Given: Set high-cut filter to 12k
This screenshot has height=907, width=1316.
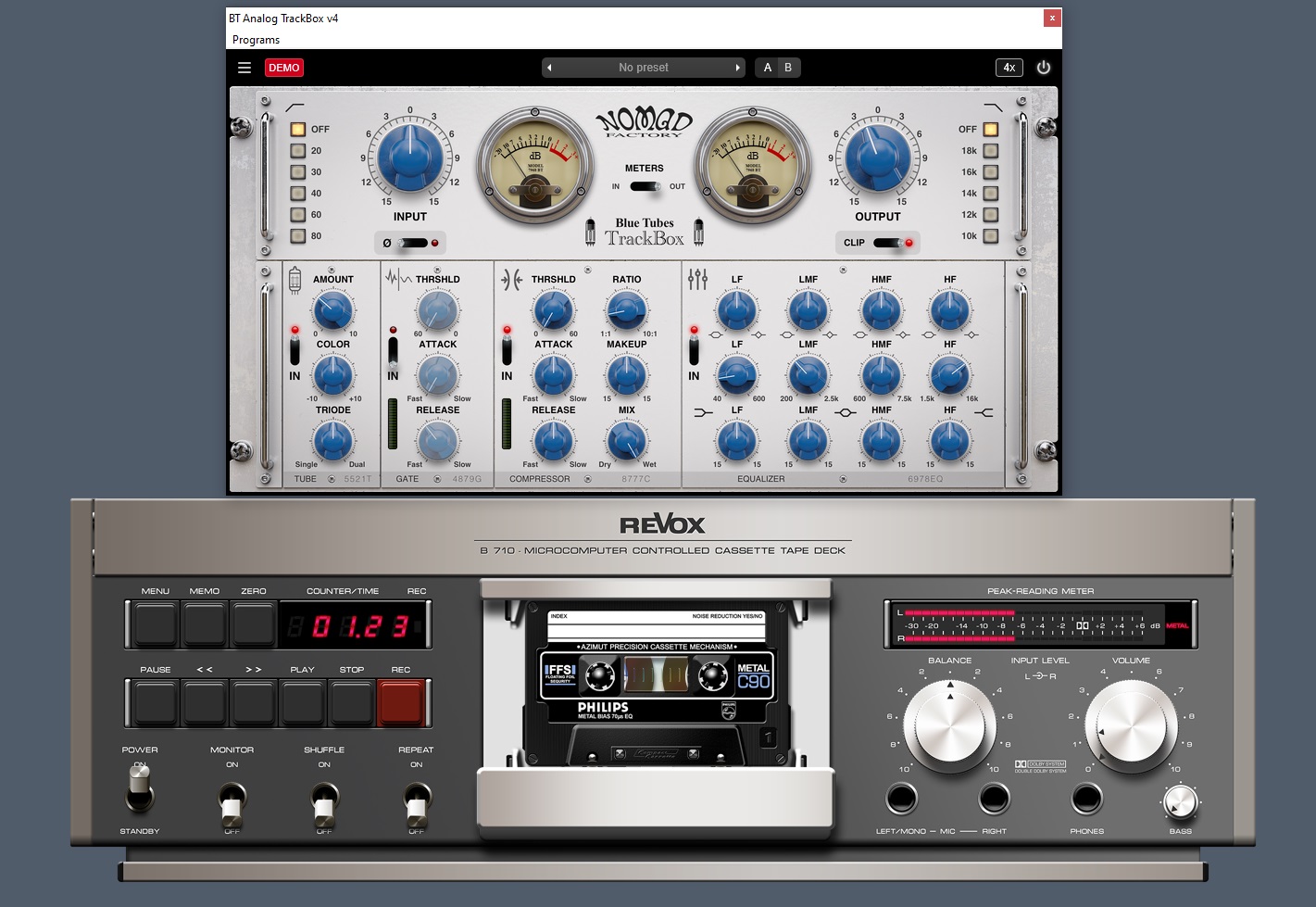Looking at the screenshot, I should tap(991, 215).
